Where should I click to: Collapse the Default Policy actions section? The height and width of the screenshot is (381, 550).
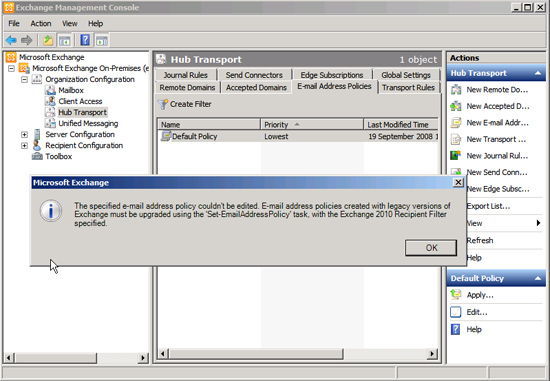pos(538,278)
